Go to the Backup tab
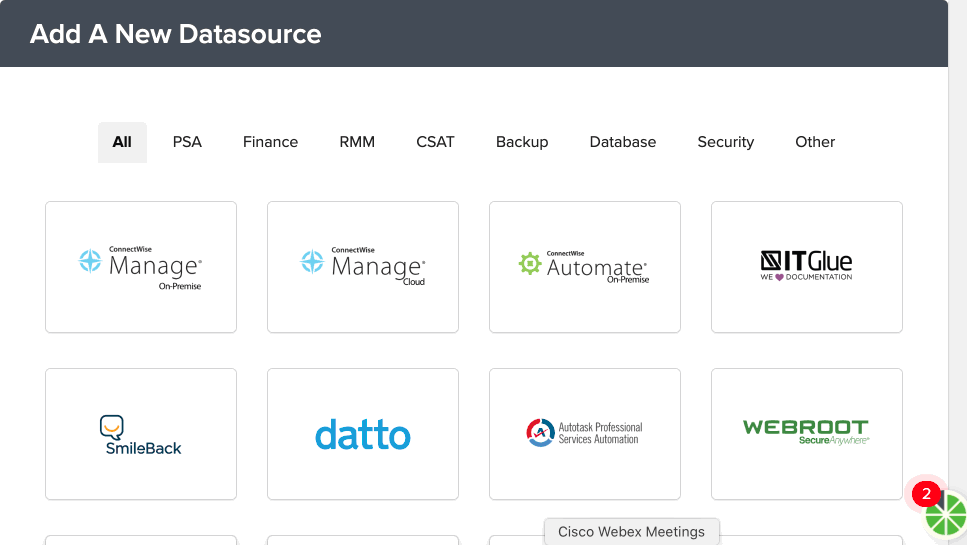Viewport: 967px width, 545px height. click(x=522, y=142)
